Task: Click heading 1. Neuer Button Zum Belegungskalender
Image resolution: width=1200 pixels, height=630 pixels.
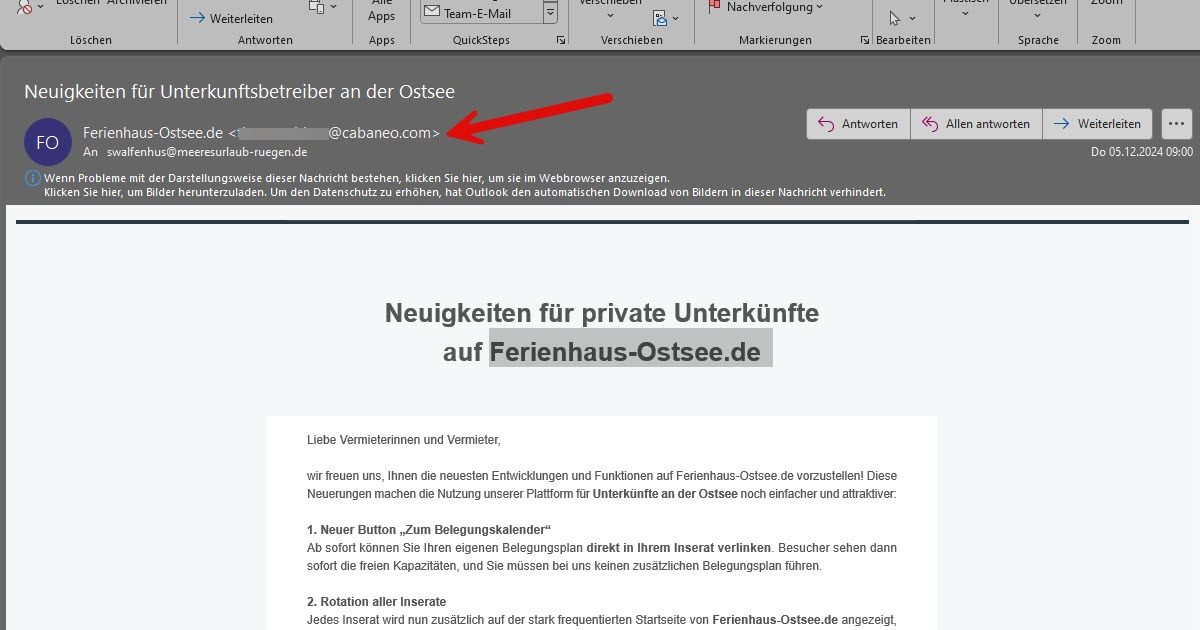Action: pyautogui.click(x=429, y=529)
